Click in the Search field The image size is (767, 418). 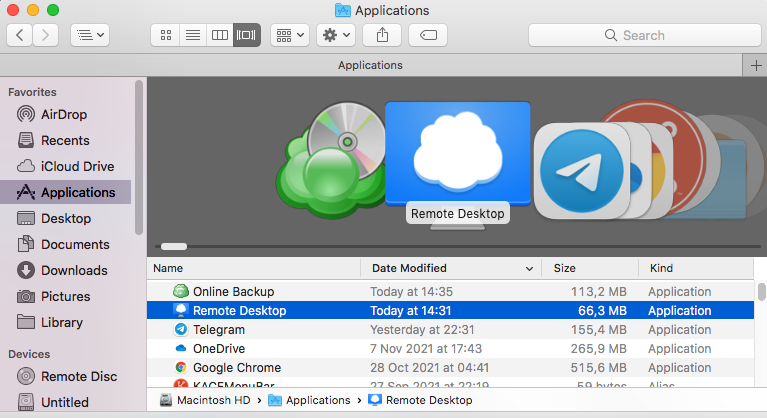coord(645,35)
